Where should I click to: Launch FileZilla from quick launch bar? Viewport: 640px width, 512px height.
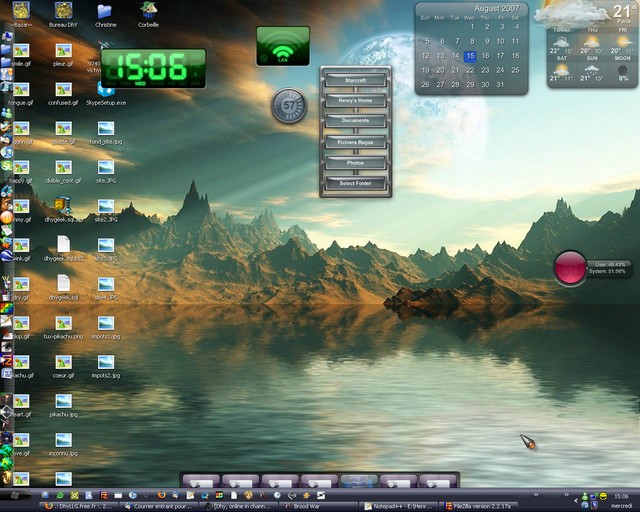(x=104, y=495)
